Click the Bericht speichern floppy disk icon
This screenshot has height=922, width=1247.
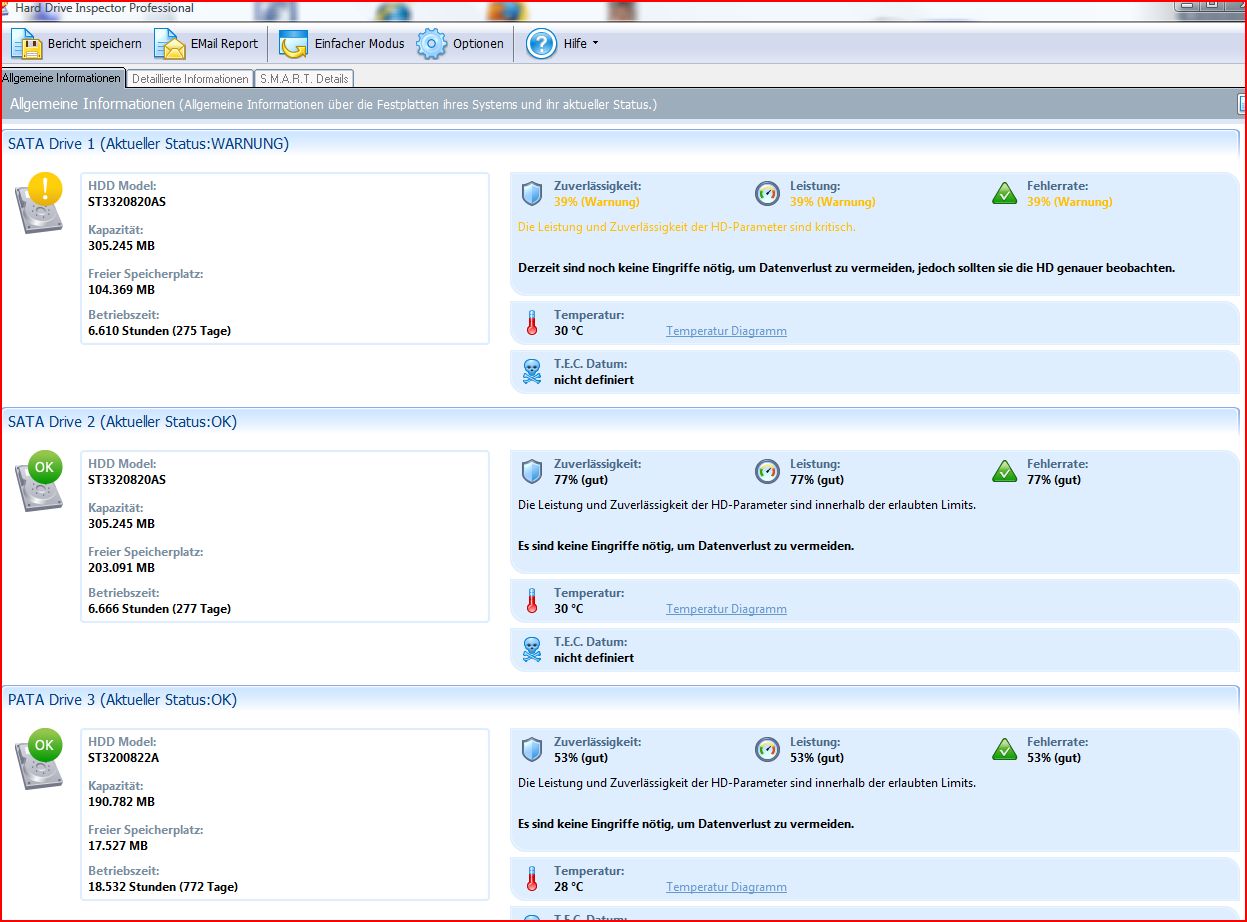click(x=26, y=44)
